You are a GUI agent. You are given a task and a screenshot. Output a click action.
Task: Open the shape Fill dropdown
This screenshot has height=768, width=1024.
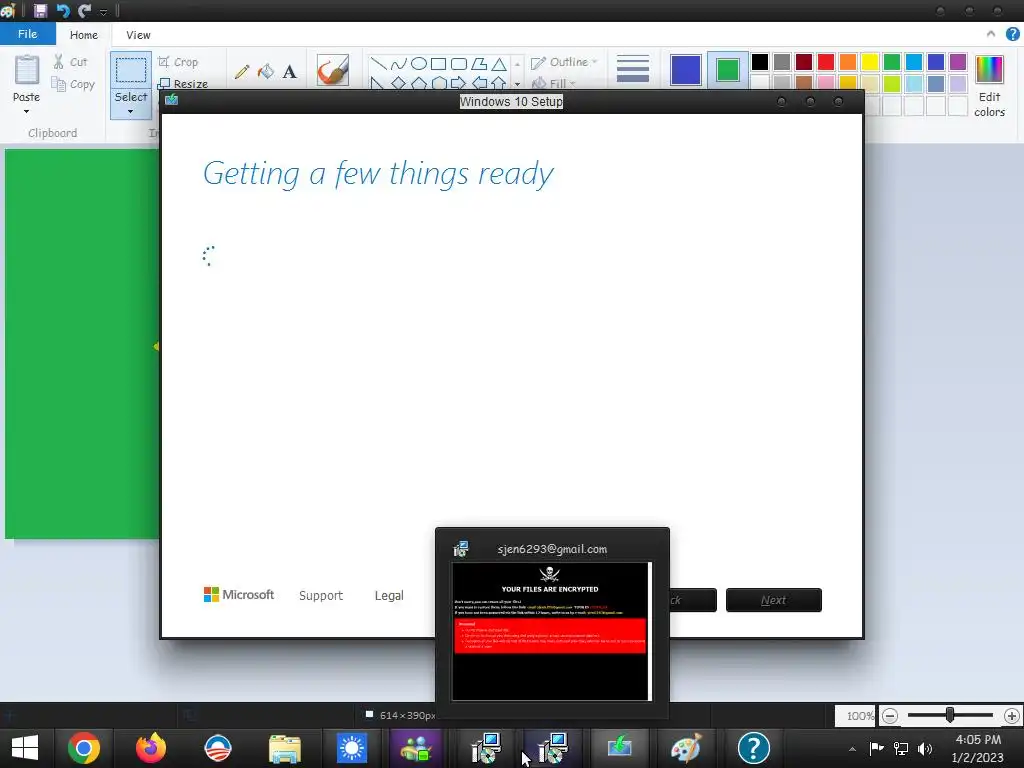coord(554,84)
